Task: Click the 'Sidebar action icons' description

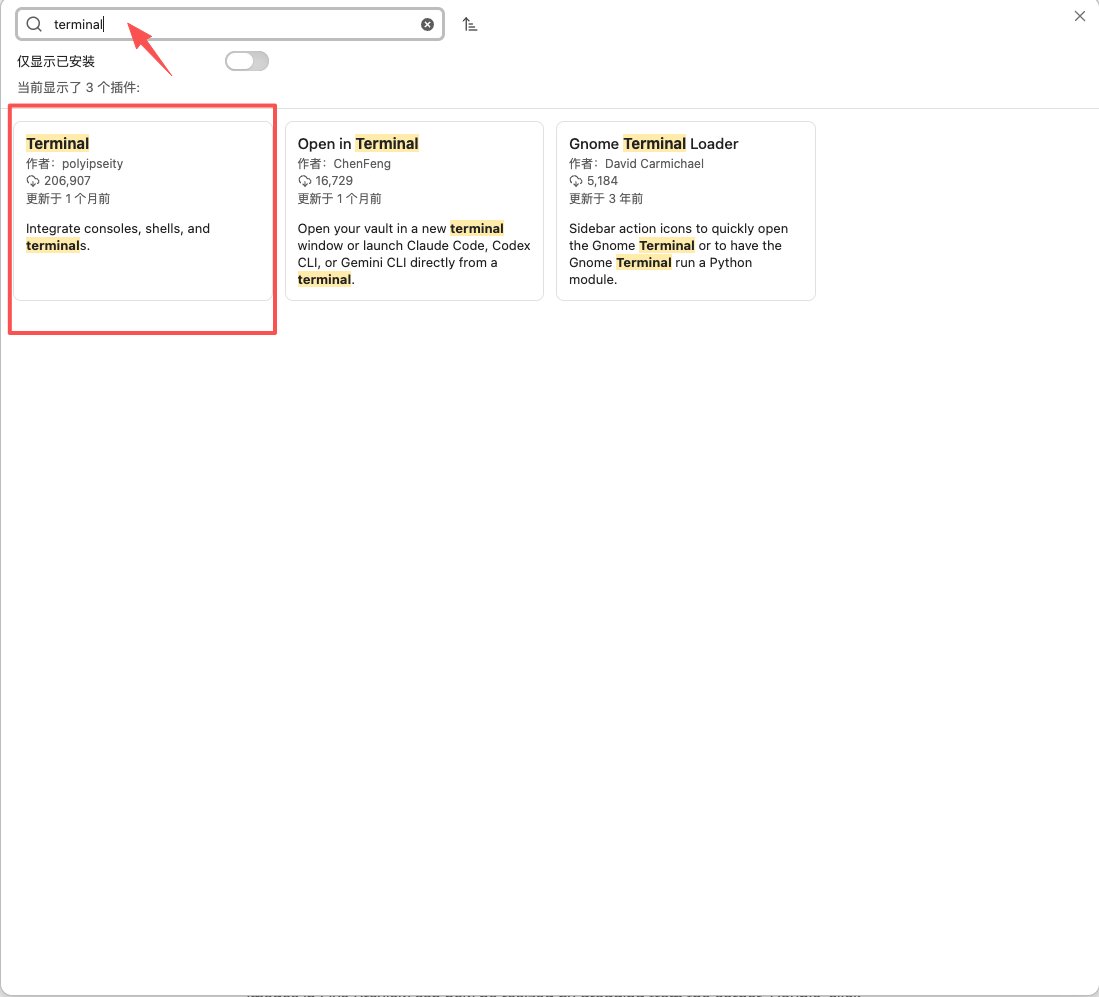Action: [678, 254]
